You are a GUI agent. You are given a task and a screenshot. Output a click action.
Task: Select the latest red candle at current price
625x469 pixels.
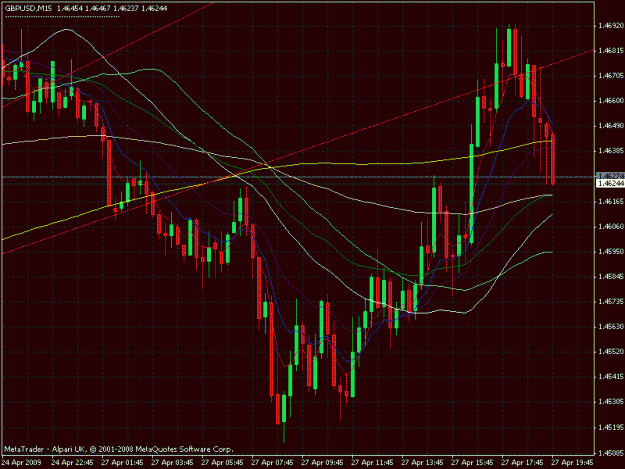(x=553, y=159)
